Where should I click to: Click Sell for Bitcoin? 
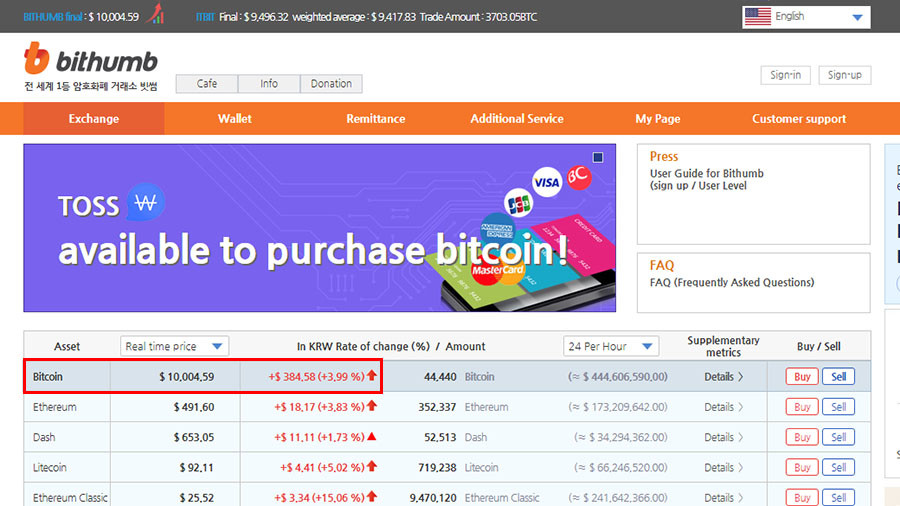coord(839,377)
